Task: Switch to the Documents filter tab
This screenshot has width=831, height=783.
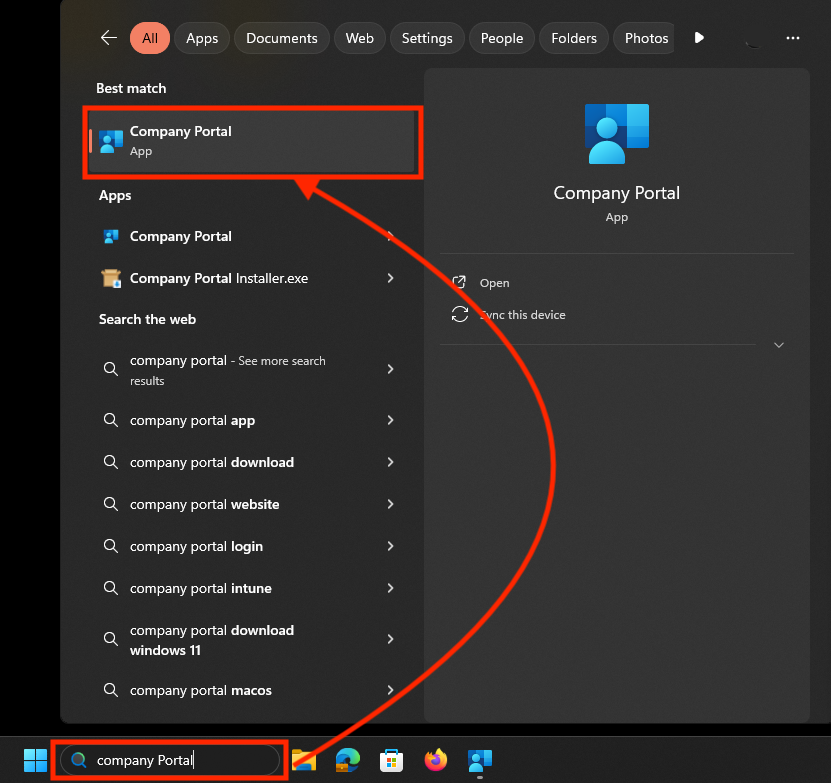Action: click(281, 38)
